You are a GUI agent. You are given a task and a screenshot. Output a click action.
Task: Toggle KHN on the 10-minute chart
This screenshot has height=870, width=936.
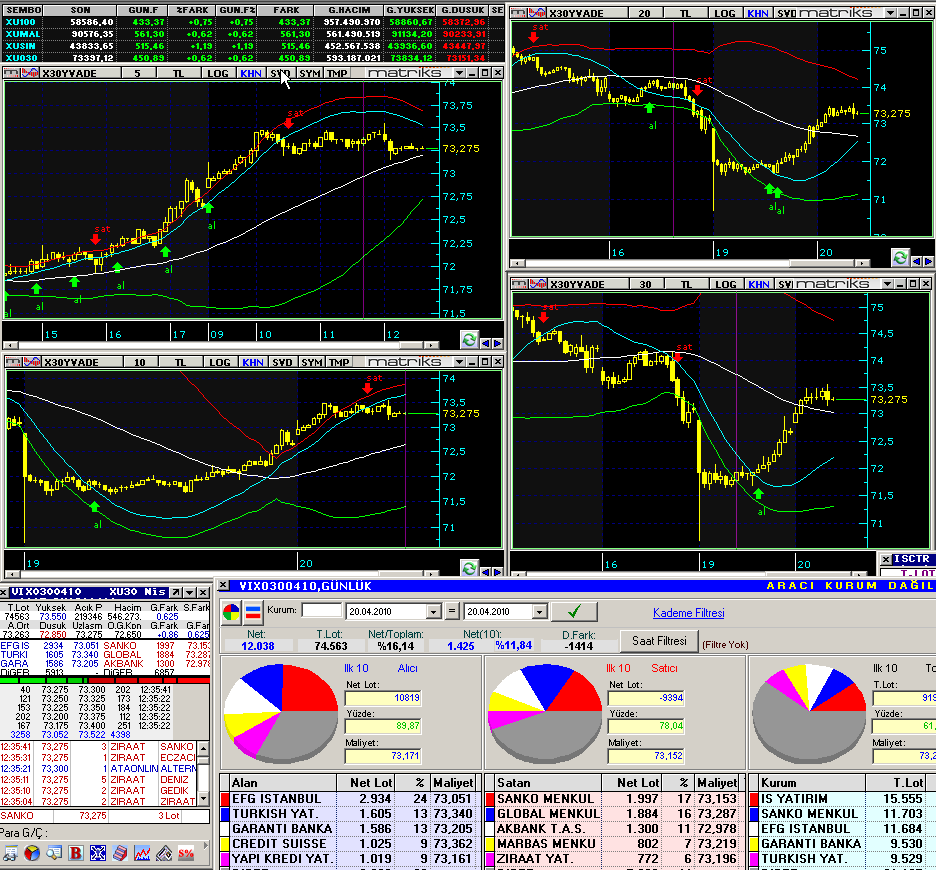pos(253,362)
